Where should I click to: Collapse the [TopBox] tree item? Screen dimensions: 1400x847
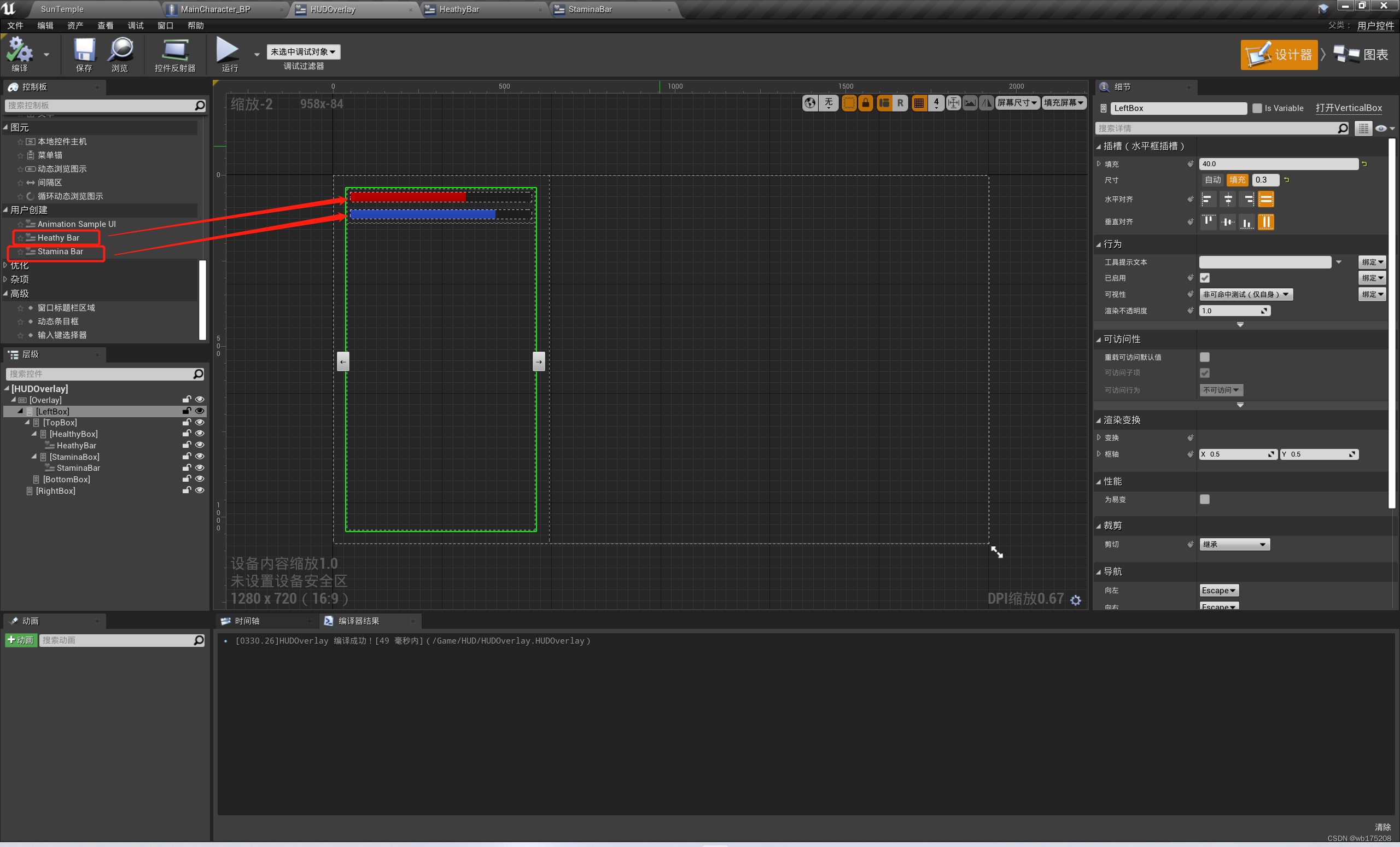[26, 422]
